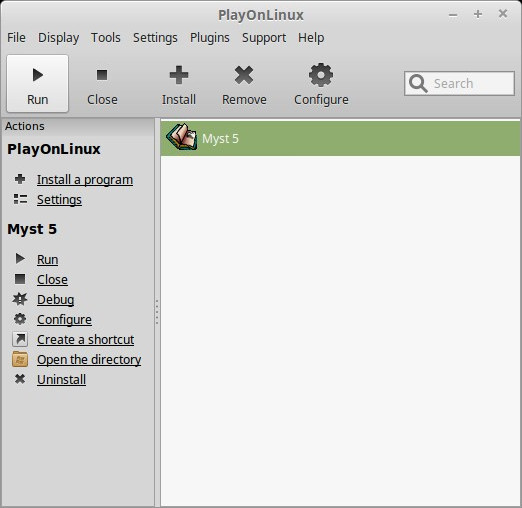Minimize the PlayOnLinux window
The image size is (522, 508).
point(453,15)
